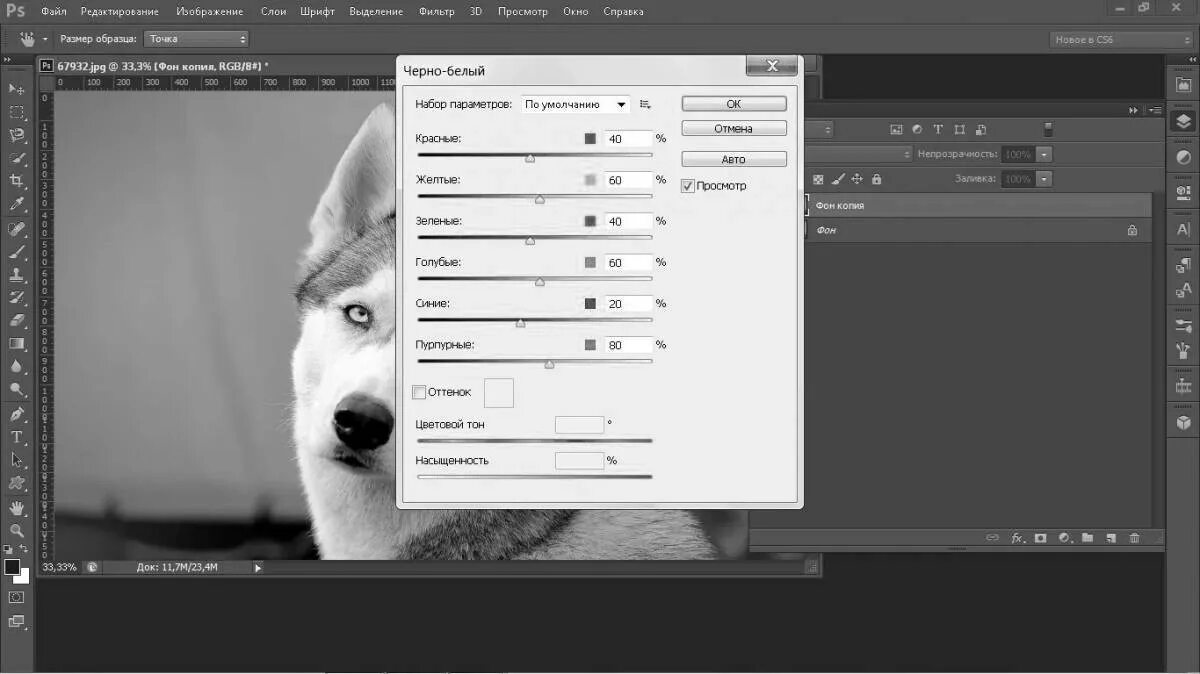
Task: Change the screen mode
Action: tap(17, 621)
